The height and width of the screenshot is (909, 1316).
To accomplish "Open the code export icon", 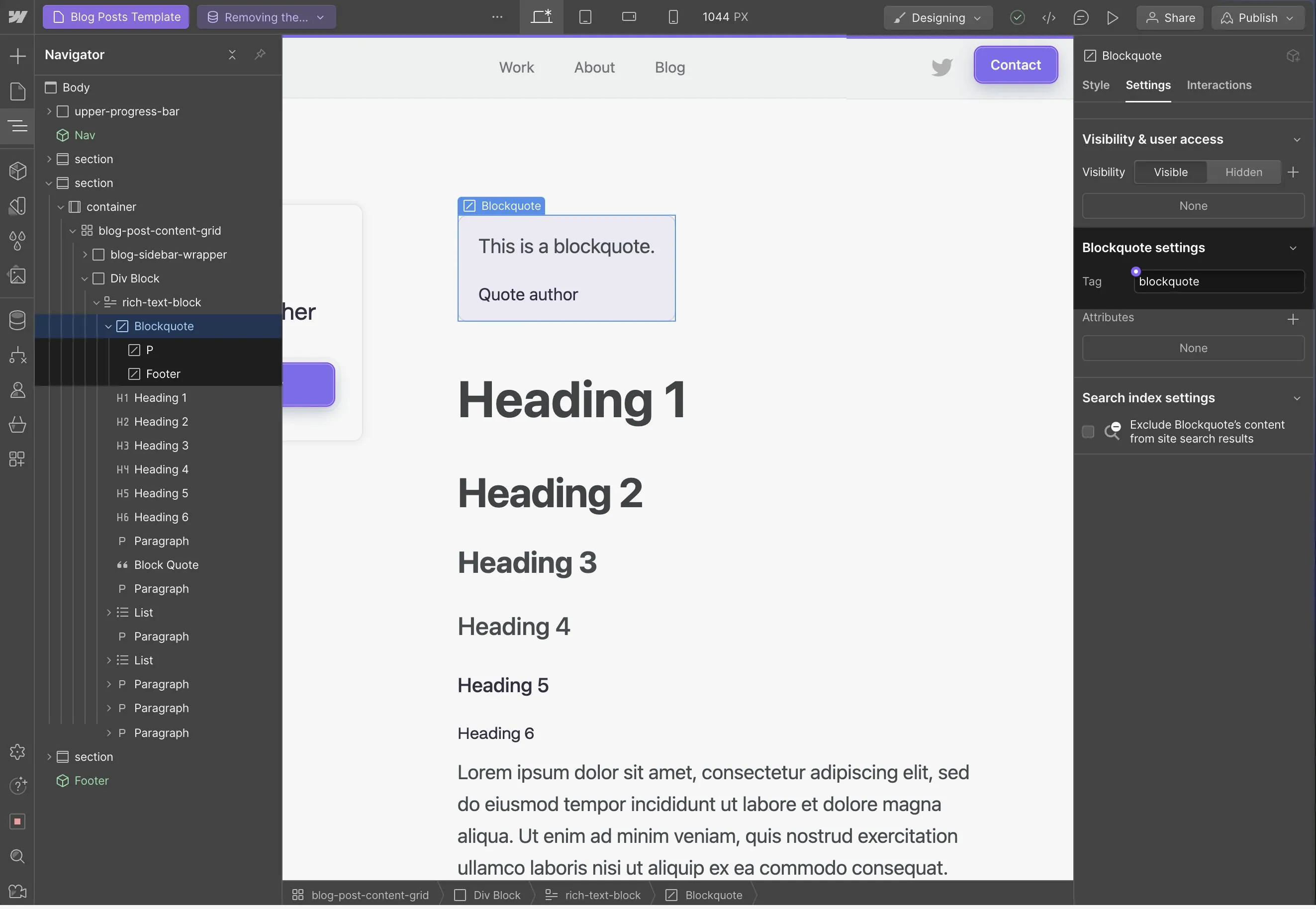I will pos(1049,18).
